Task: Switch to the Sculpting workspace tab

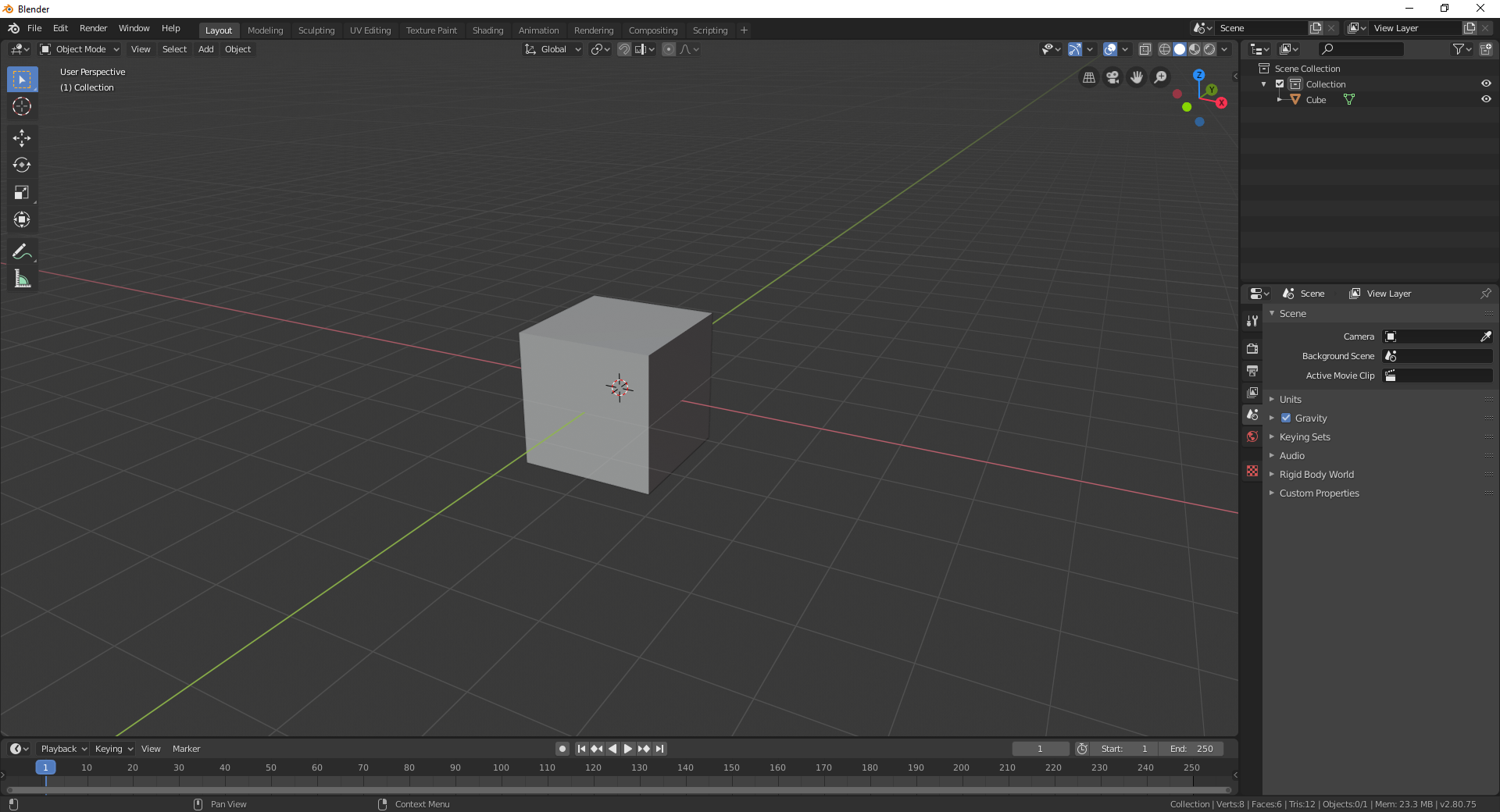Action: pos(316,30)
